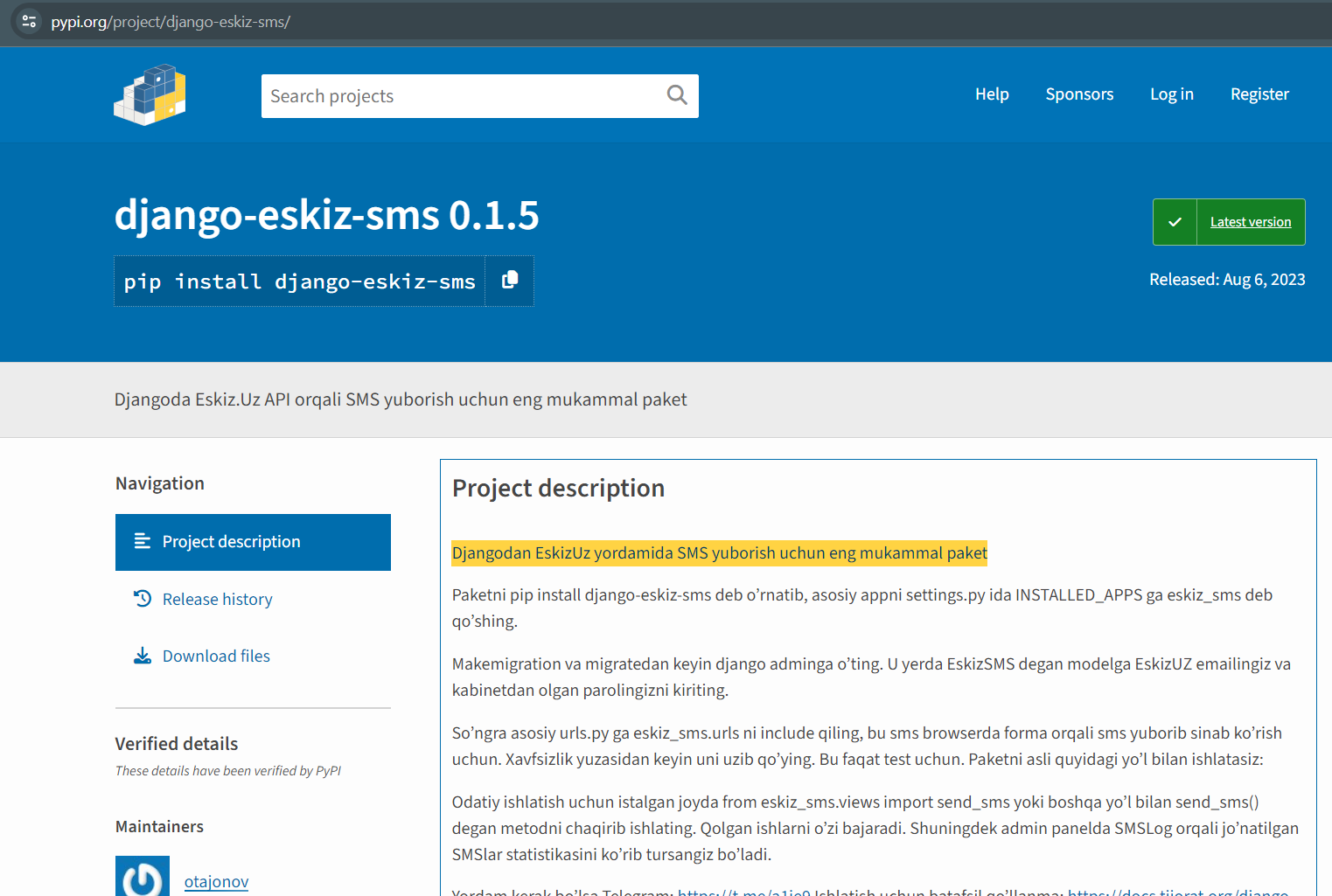Click the Maintainers heading
Screen dimensions: 1332x896
[159, 827]
